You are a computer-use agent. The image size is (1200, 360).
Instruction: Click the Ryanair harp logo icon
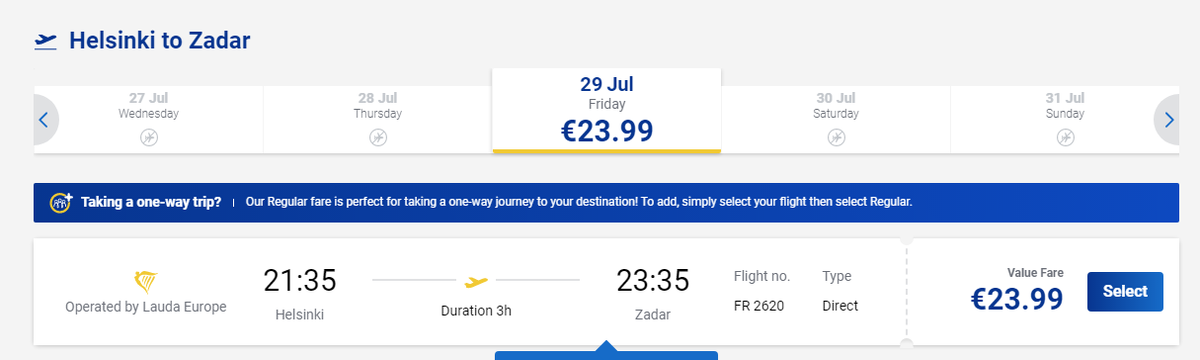point(146,281)
